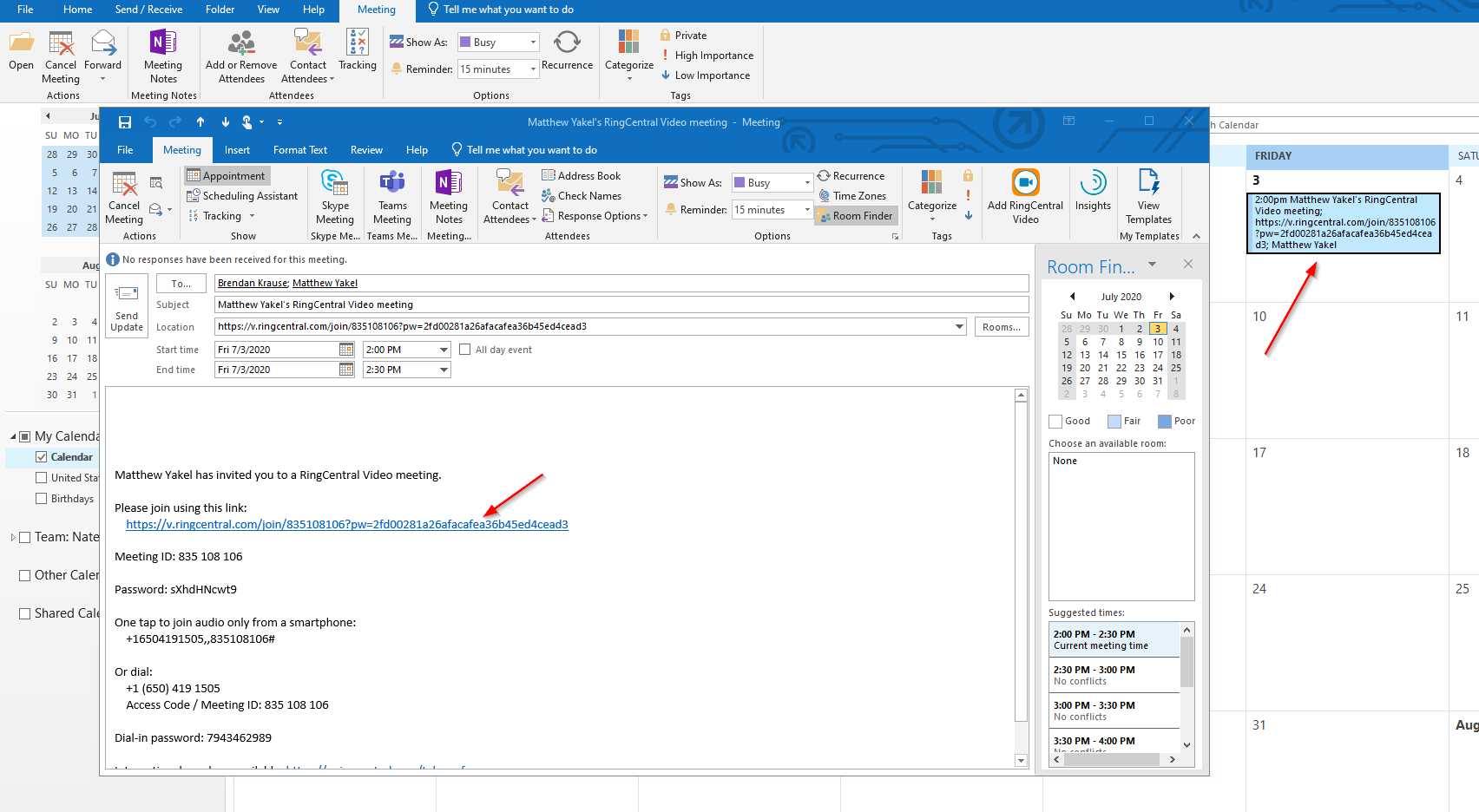Click Time Zones
The width and height of the screenshot is (1479, 812).
click(x=852, y=196)
